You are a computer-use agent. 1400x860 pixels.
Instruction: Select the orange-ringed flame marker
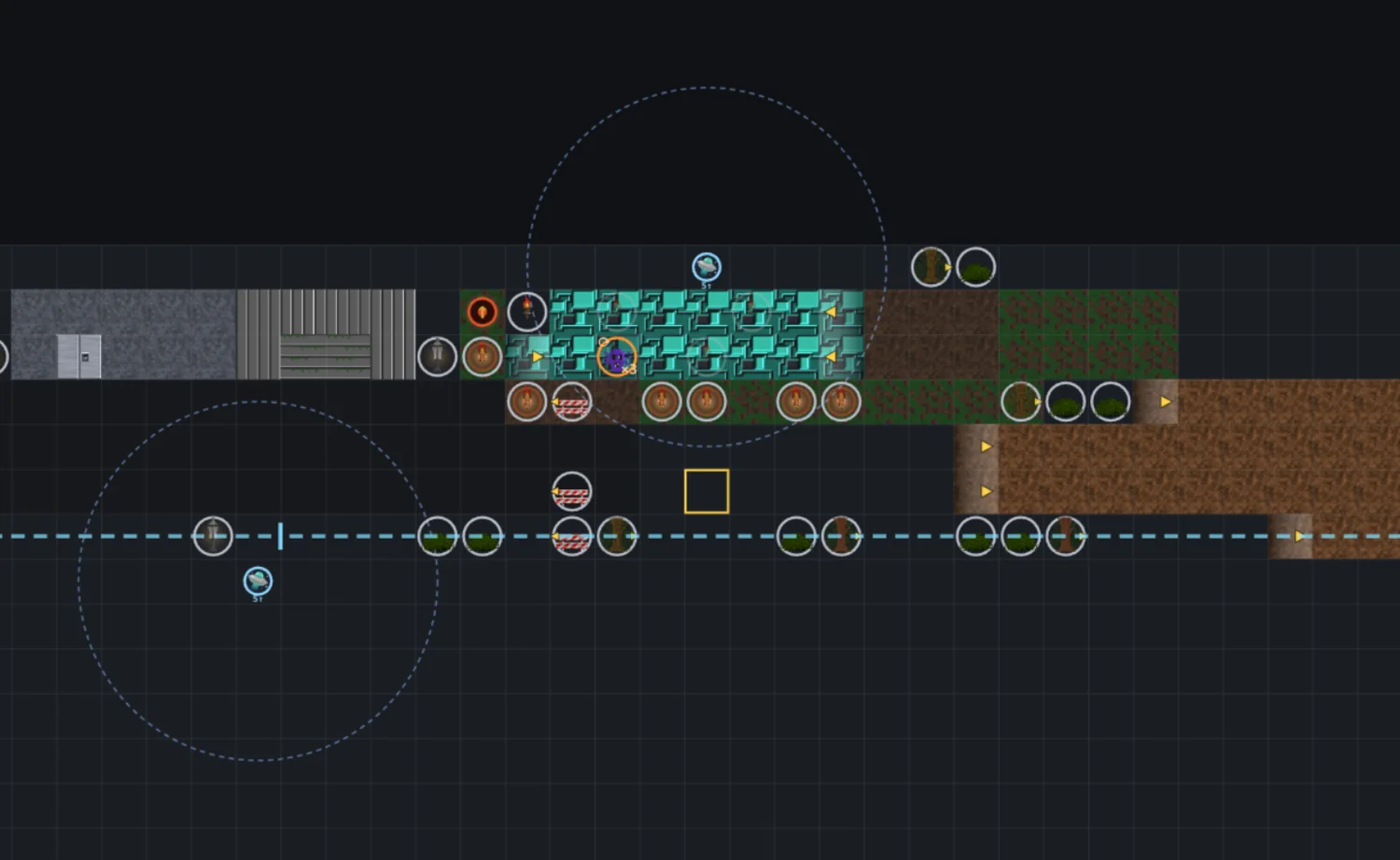483,311
